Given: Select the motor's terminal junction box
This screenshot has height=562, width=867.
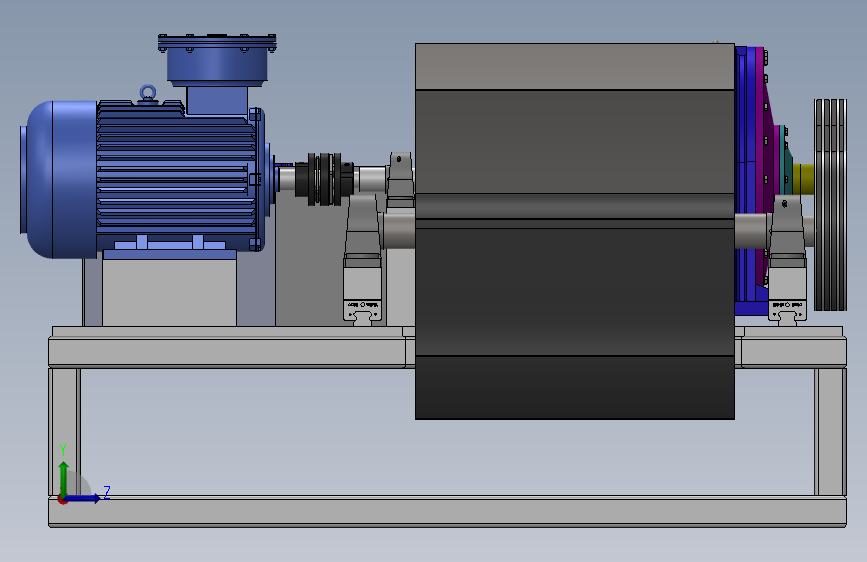Looking at the screenshot, I should [x=217, y=61].
